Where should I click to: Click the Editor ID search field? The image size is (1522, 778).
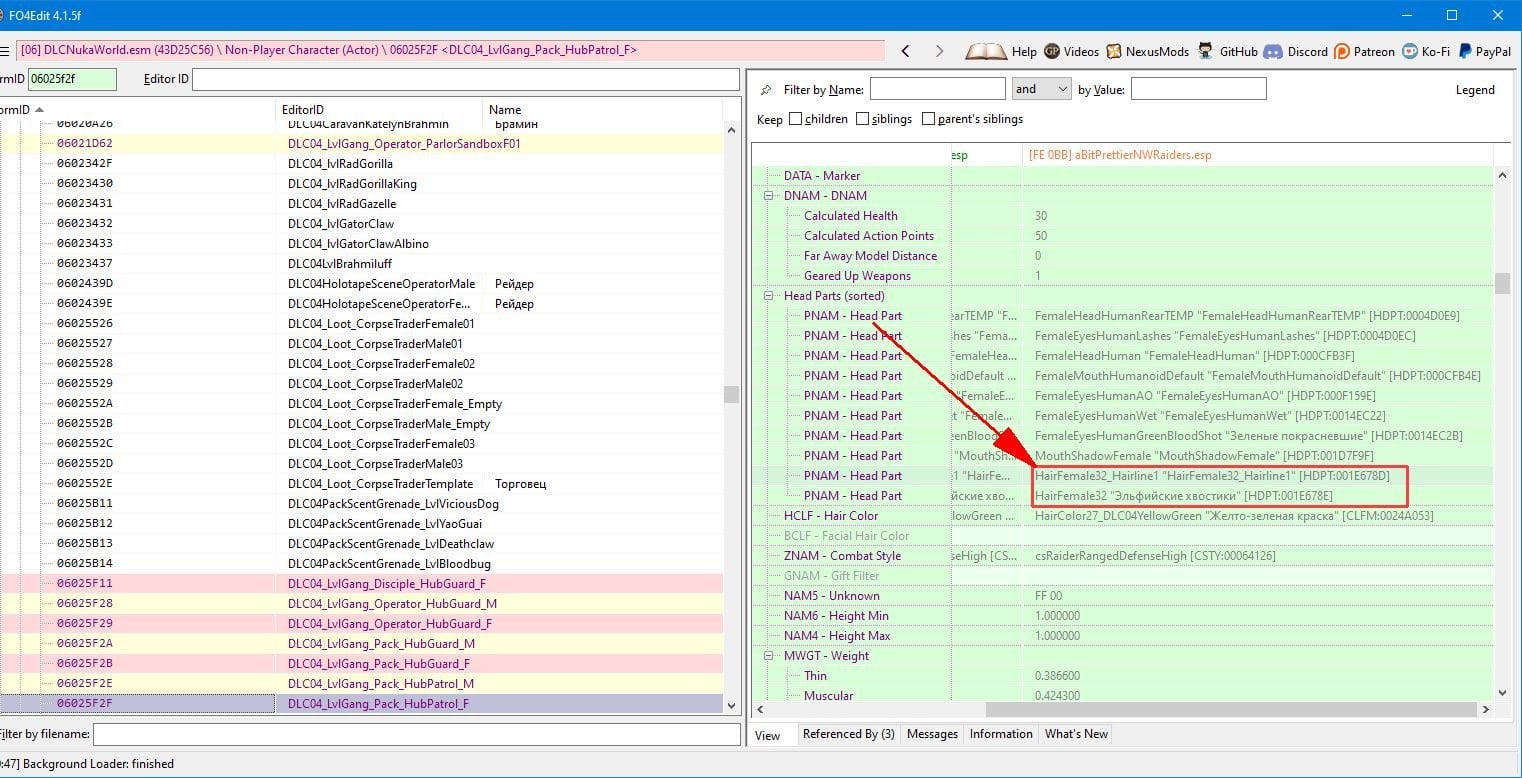(466, 79)
